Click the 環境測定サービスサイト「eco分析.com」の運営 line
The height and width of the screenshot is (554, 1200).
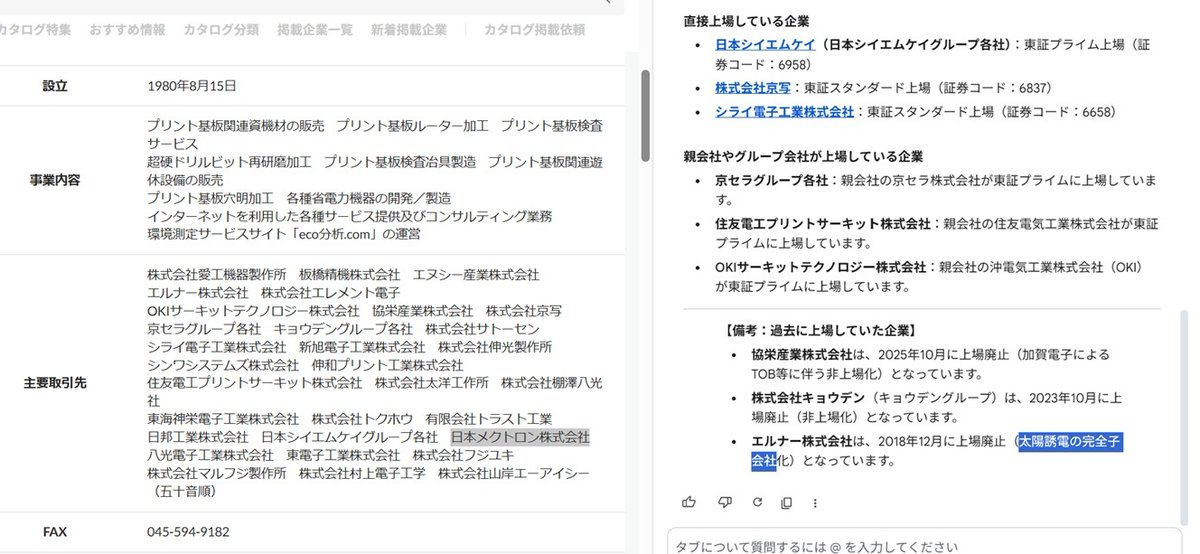coord(283,234)
